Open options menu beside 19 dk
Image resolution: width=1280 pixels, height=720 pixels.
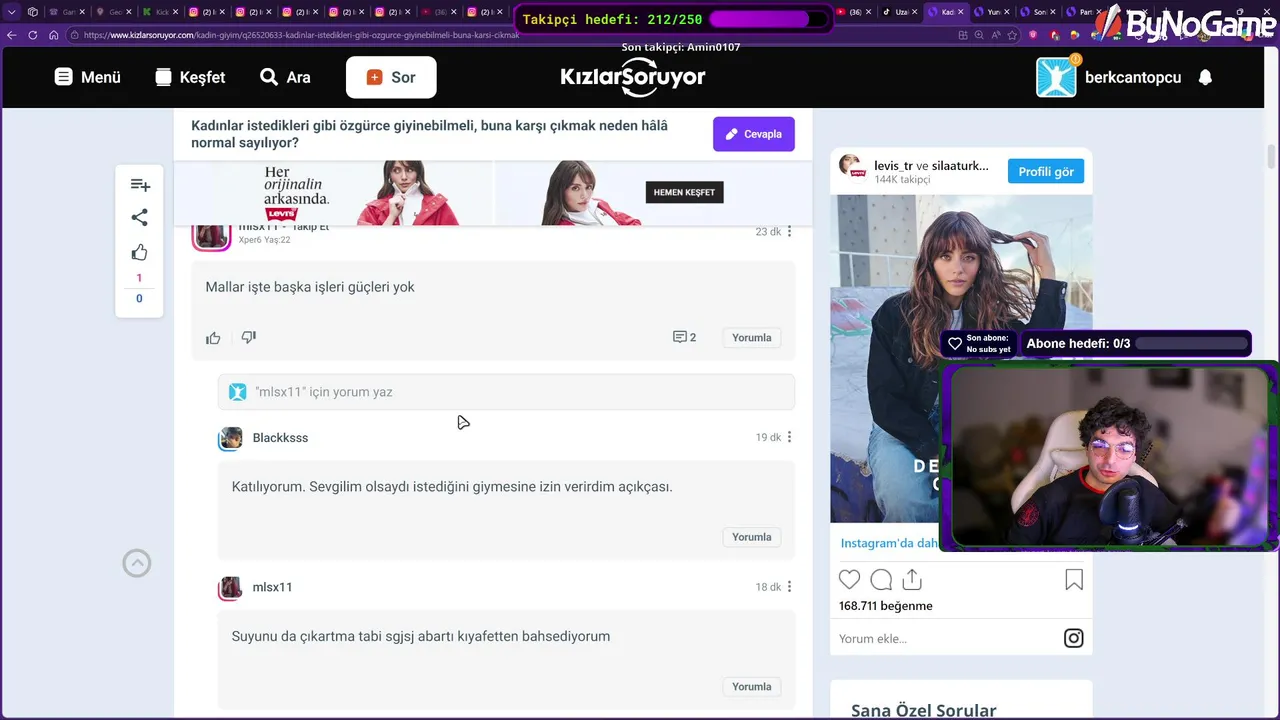tap(789, 438)
